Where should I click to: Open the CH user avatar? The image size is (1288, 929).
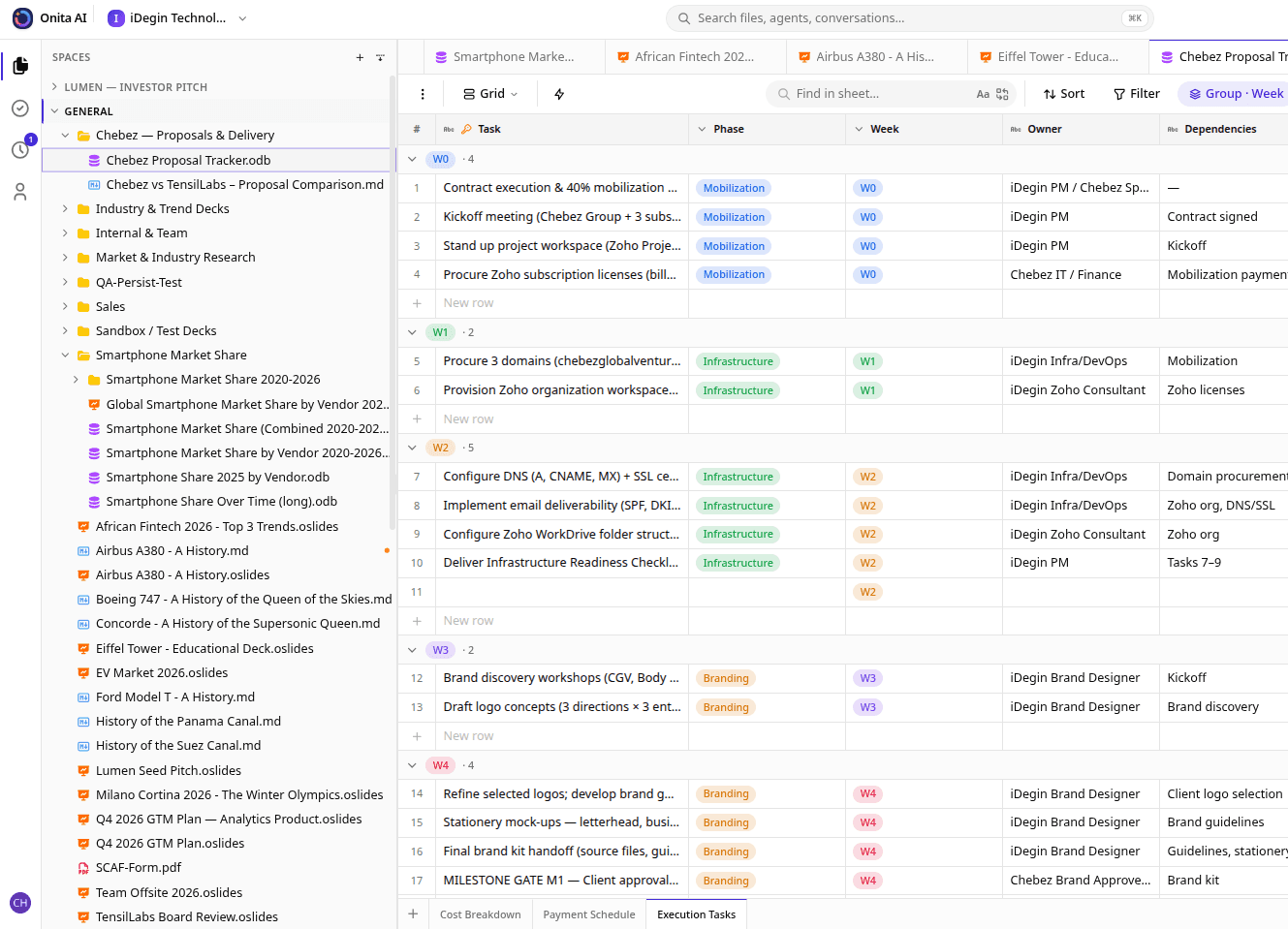tap(20, 903)
